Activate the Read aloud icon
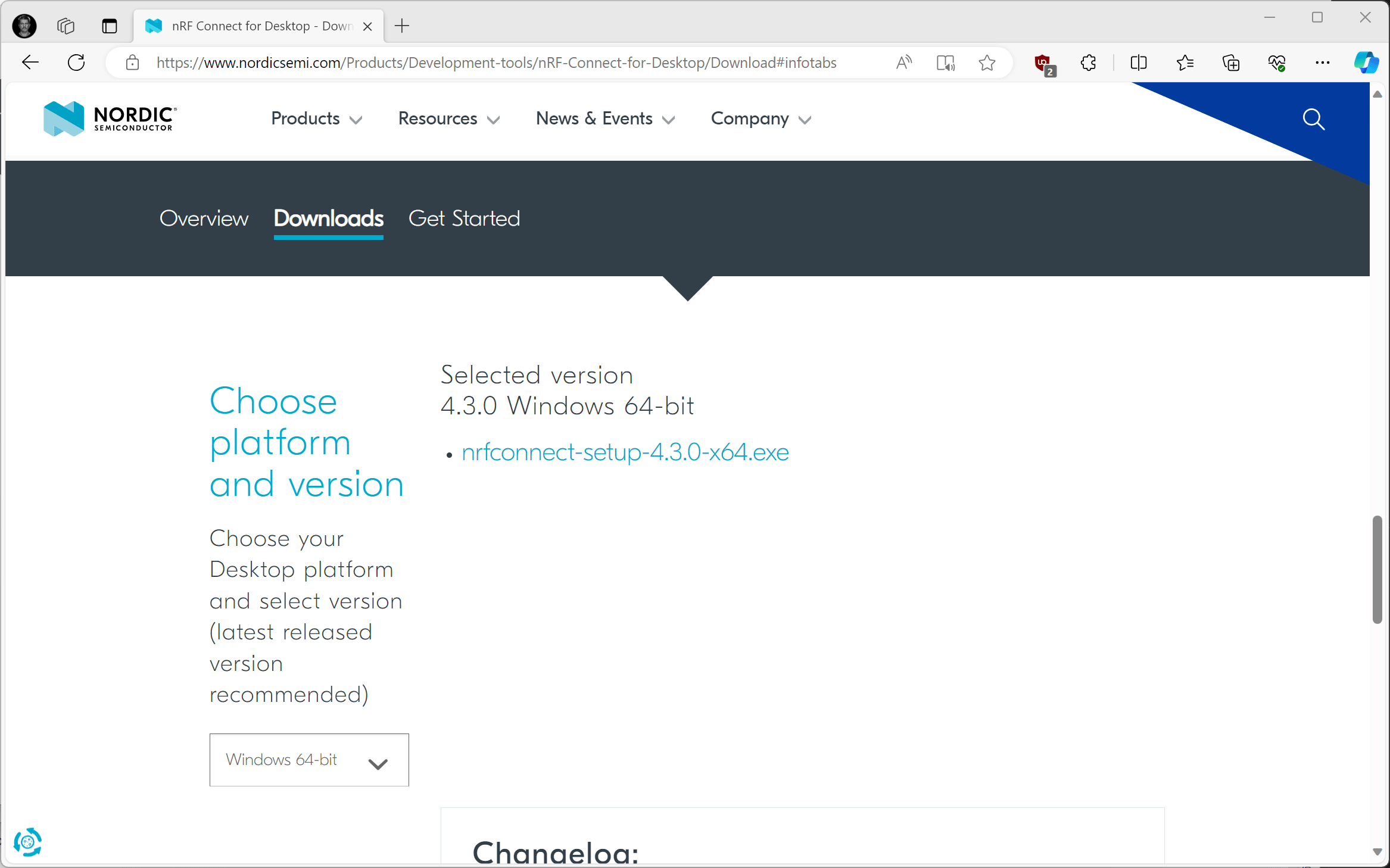 (904, 63)
